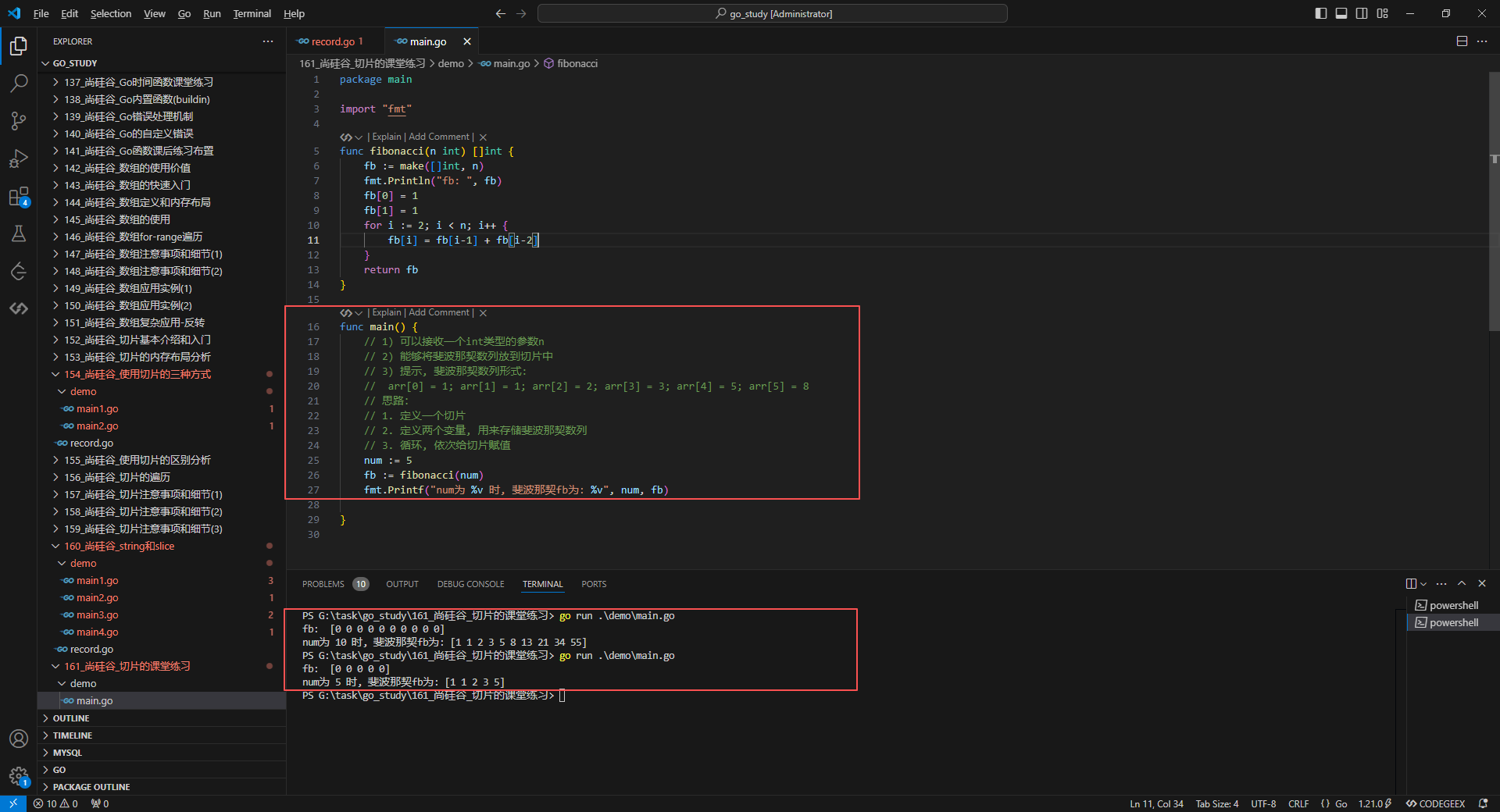1500x812 pixels.
Task: Switch to the PORTS panel tab
Action: click(594, 584)
